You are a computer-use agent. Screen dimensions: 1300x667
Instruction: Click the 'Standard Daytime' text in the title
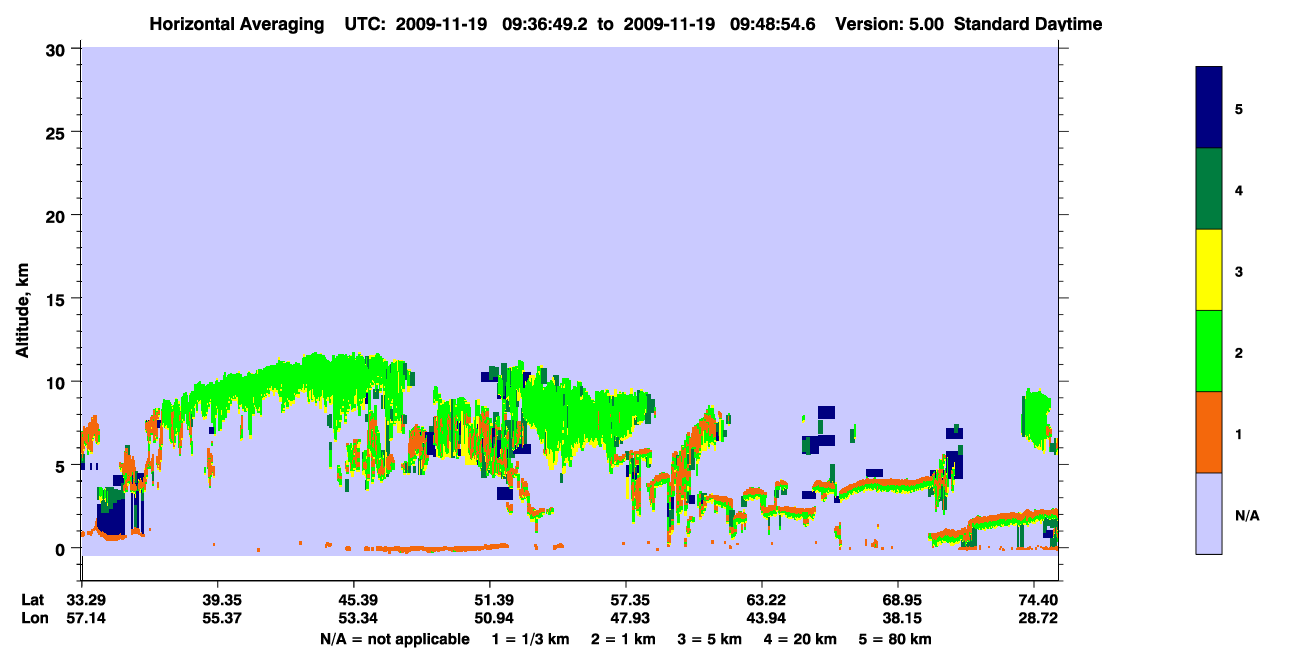pos(1028,24)
